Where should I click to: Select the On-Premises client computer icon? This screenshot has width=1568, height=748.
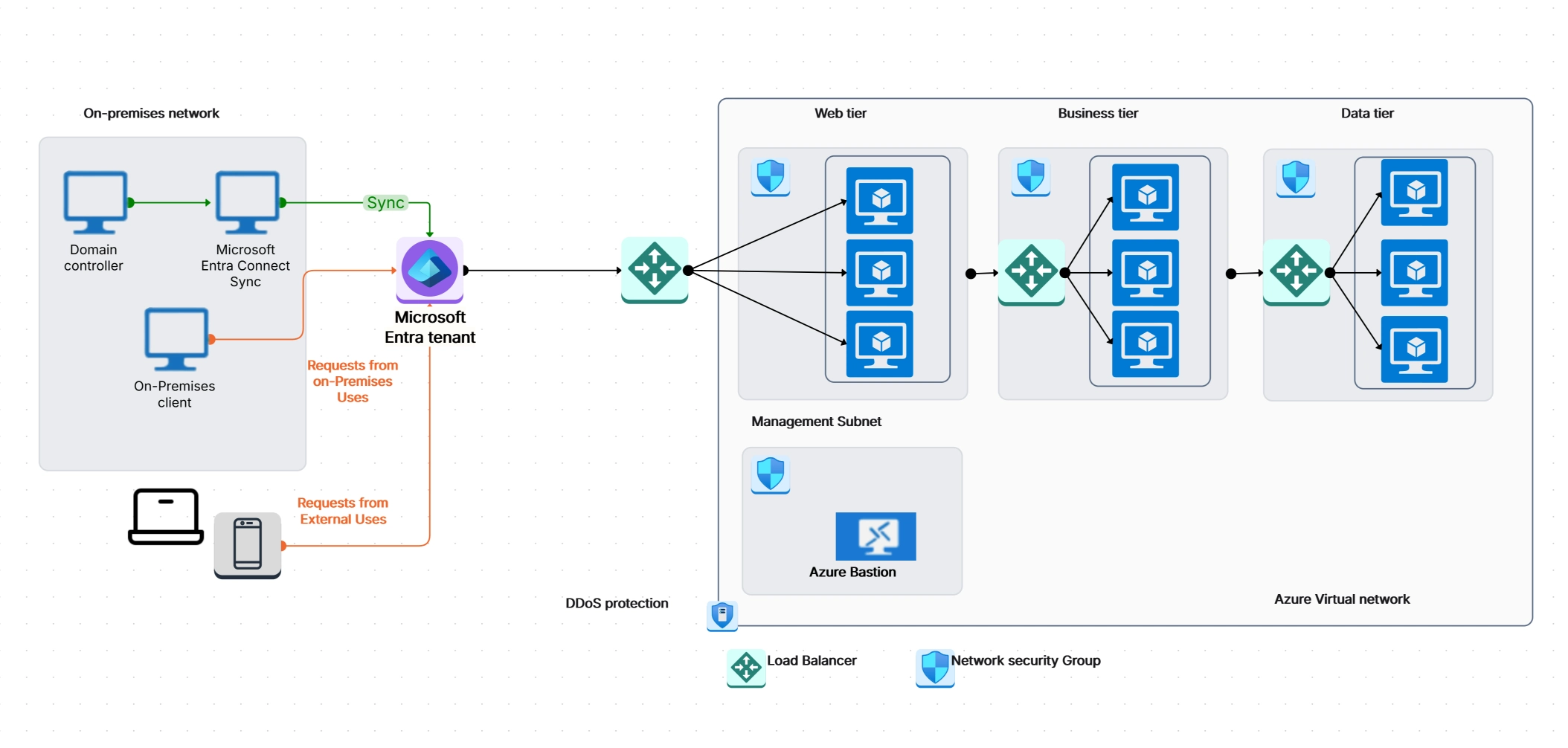176,339
